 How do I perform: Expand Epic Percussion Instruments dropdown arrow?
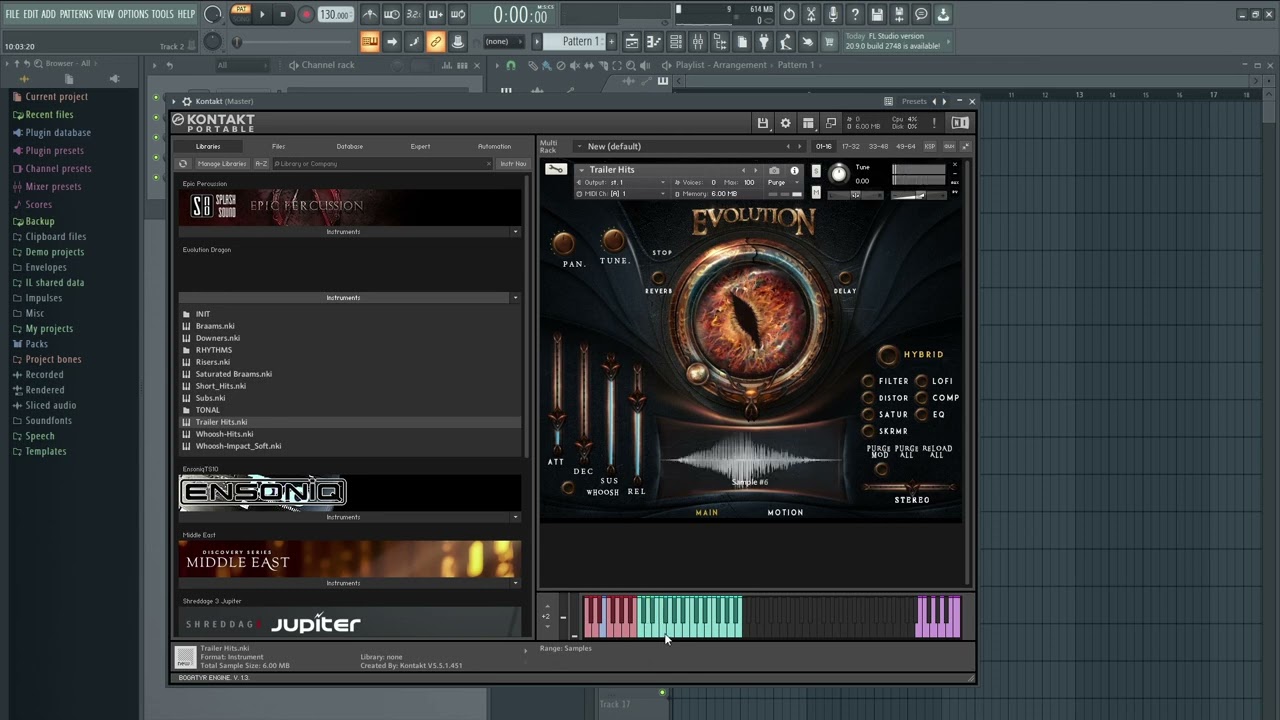click(515, 232)
